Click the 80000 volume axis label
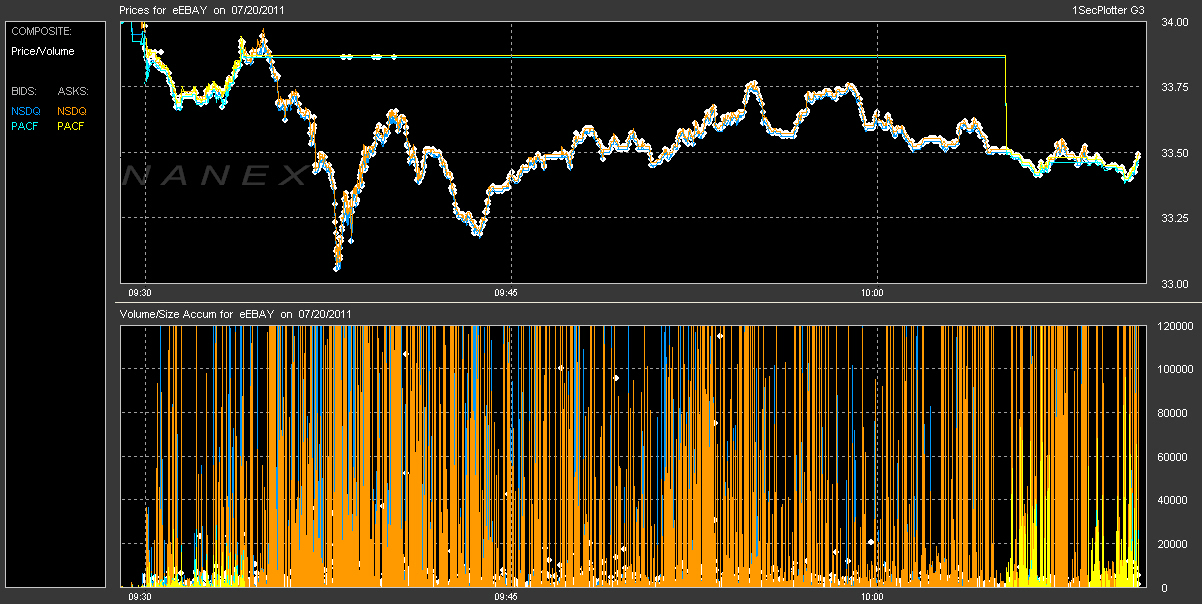1202x604 pixels. coord(1173,413)
